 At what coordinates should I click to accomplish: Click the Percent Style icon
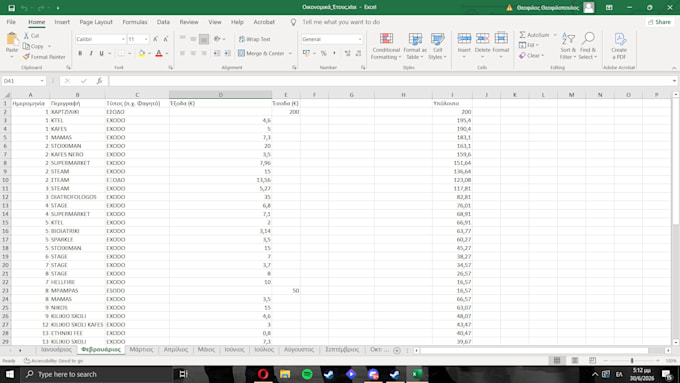point(324,53)
